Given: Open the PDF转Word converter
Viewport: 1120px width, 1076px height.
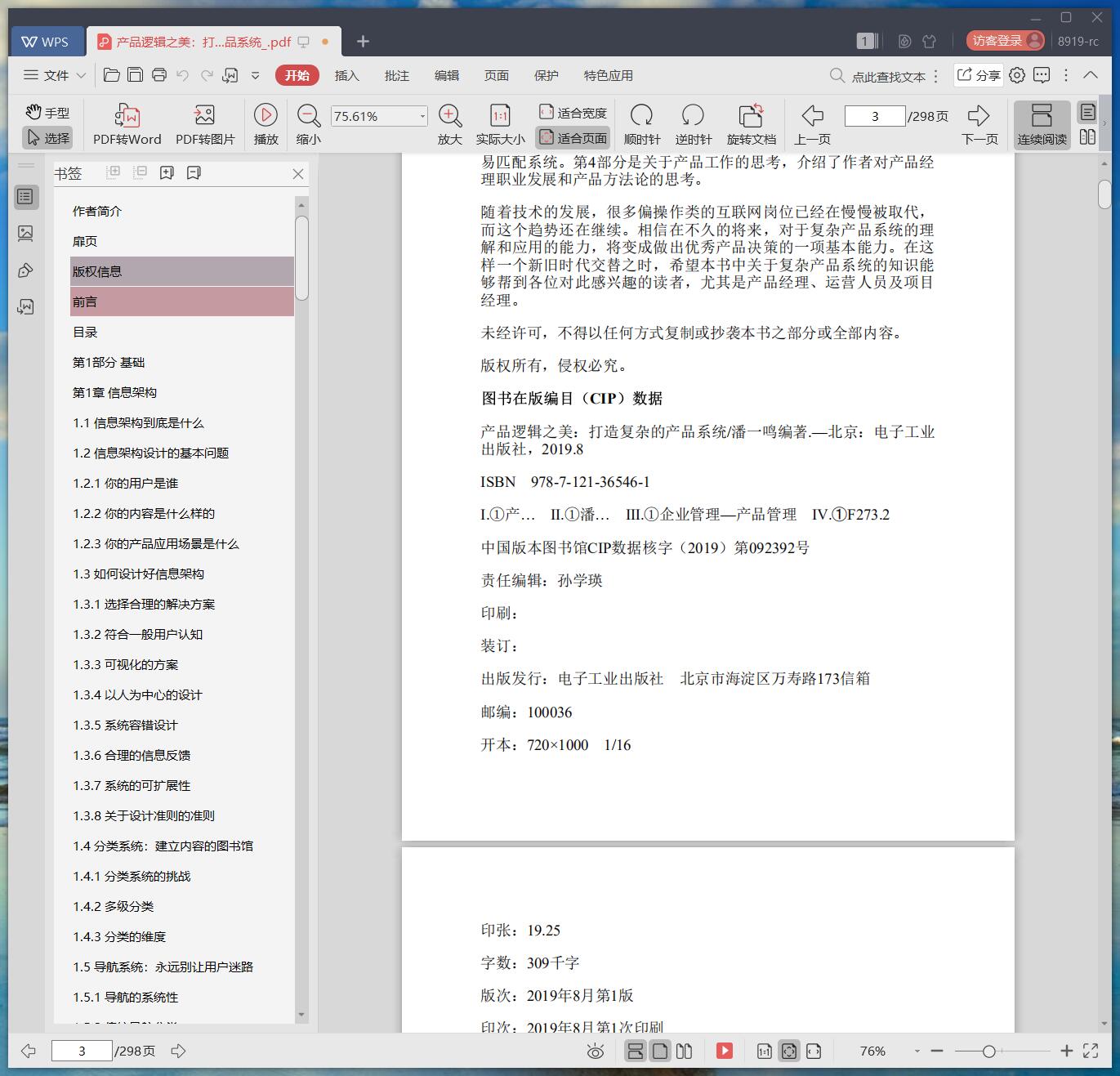Looking at the screenshot, I should pos(127,125).
